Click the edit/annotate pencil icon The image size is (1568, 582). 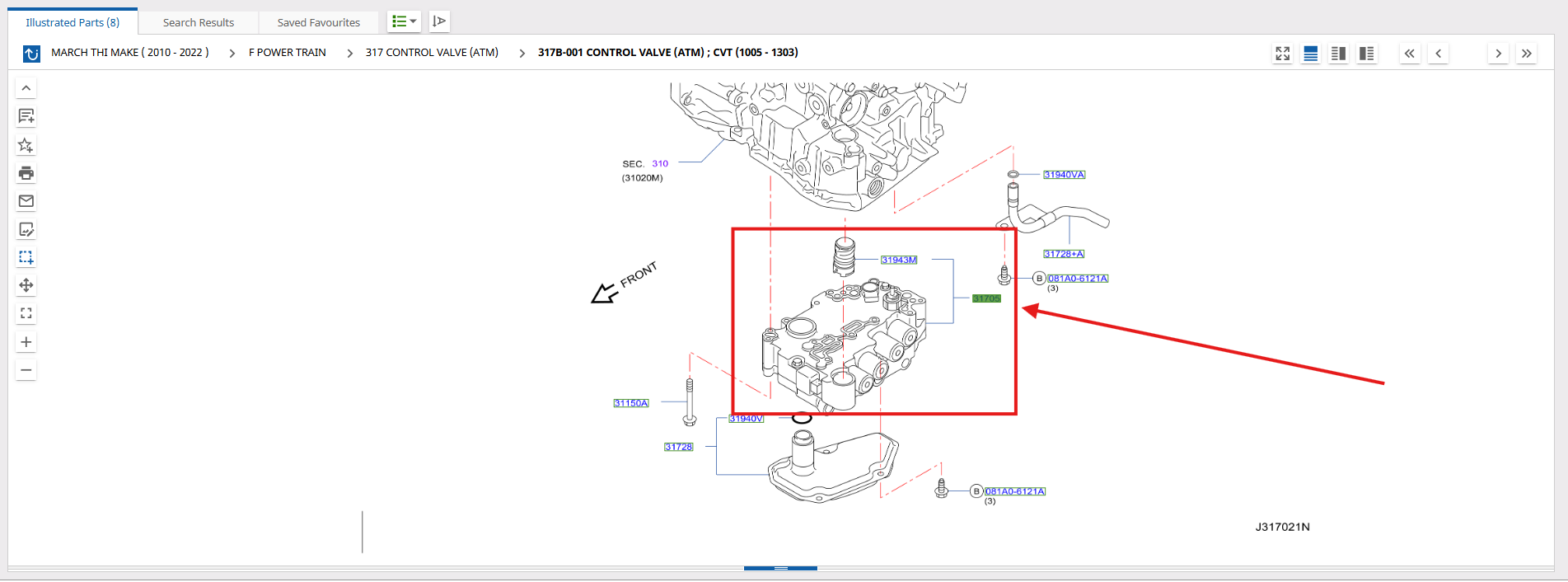click(x=26, y=229)
